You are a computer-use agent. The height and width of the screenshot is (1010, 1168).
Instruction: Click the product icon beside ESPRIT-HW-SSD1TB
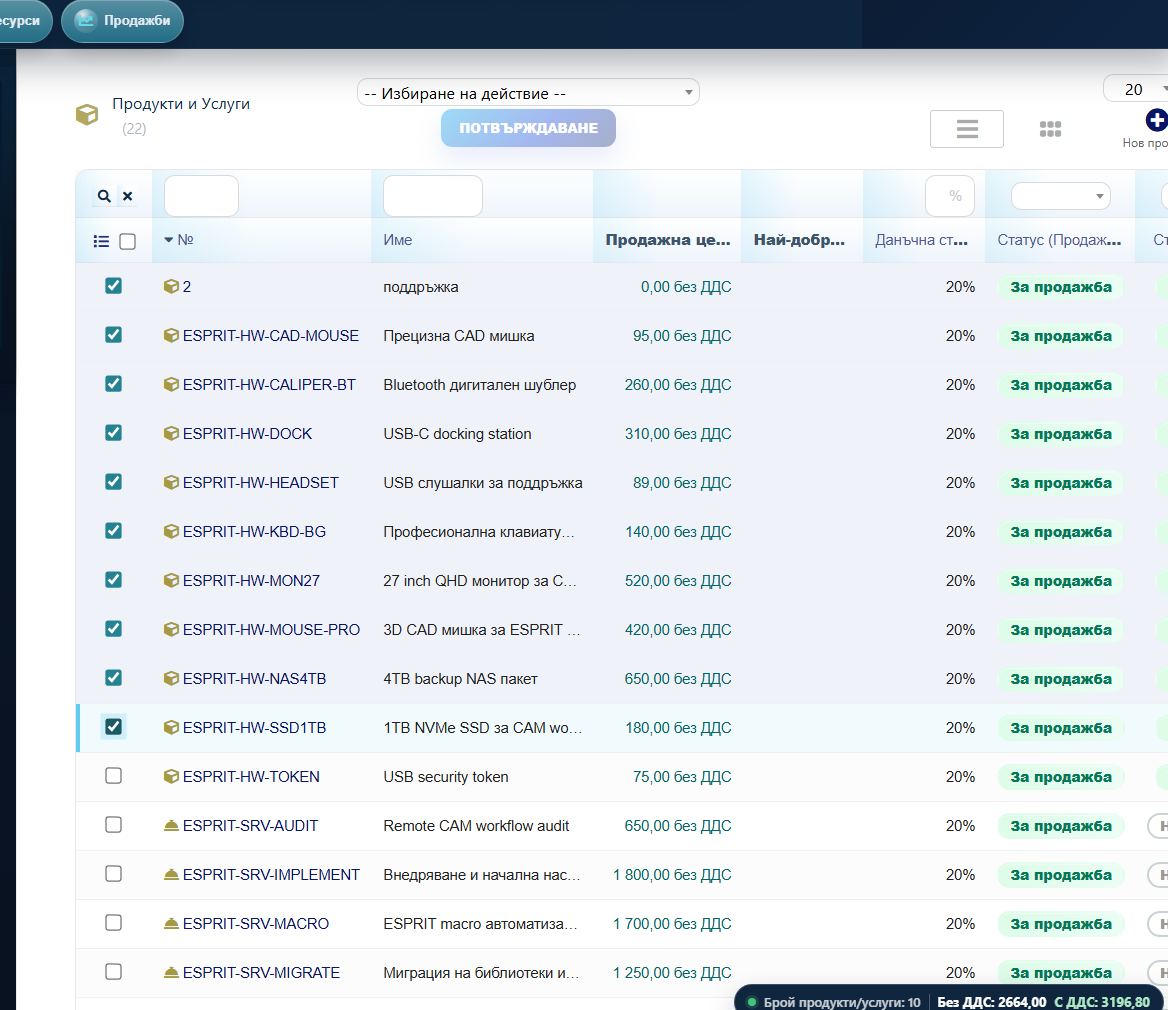click(x=171, y=727)
